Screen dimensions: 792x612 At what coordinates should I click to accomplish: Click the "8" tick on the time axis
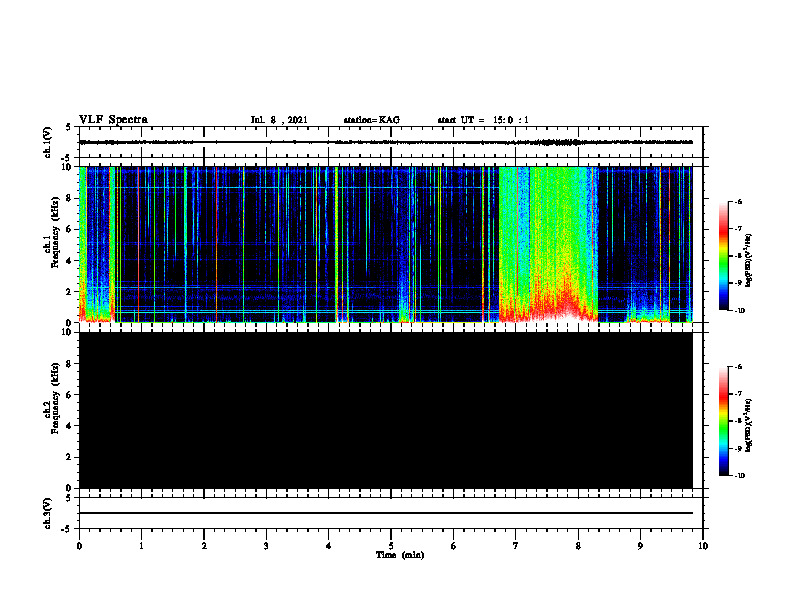[578, 546]
